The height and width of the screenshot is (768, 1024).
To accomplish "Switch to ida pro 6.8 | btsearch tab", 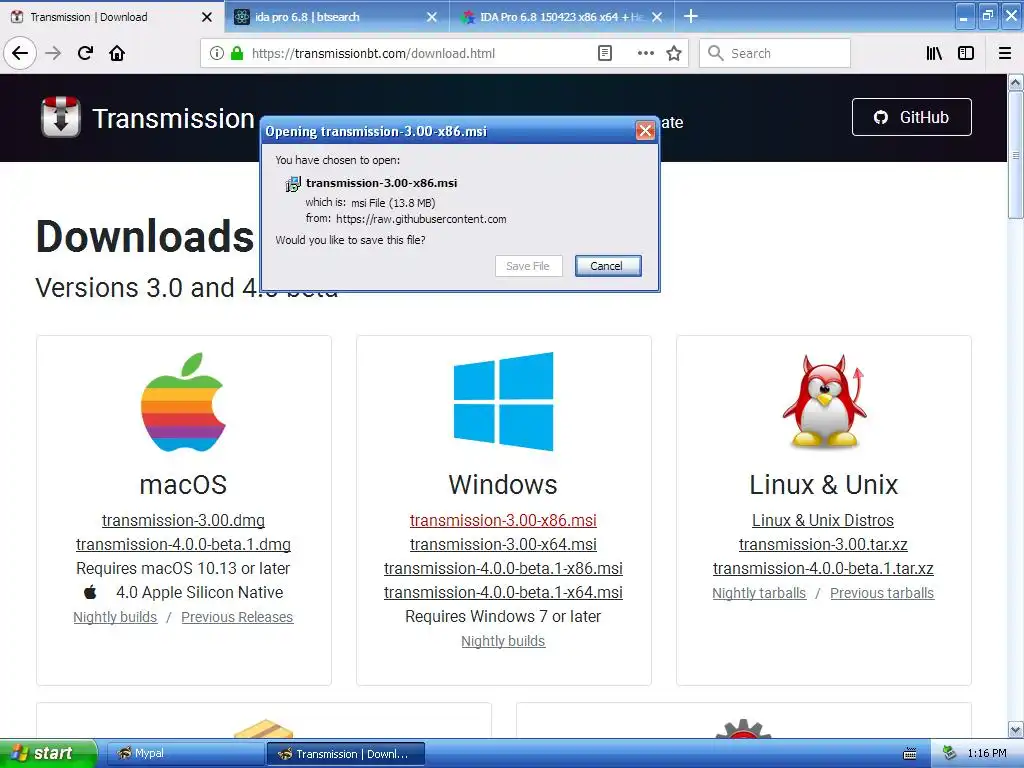I will (x=336, y=17).
